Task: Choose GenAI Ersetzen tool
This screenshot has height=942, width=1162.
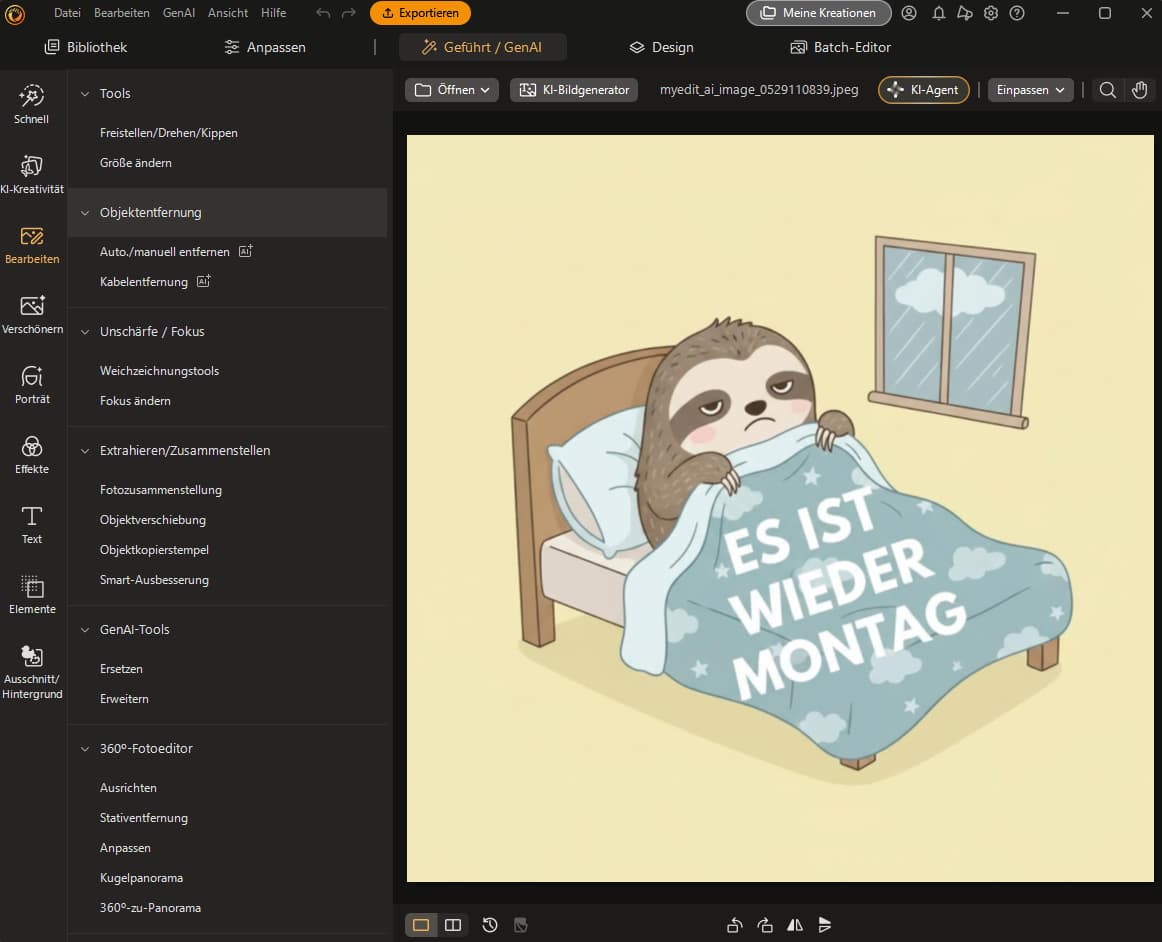Action: pyautogui.click(x=121, y=669)
